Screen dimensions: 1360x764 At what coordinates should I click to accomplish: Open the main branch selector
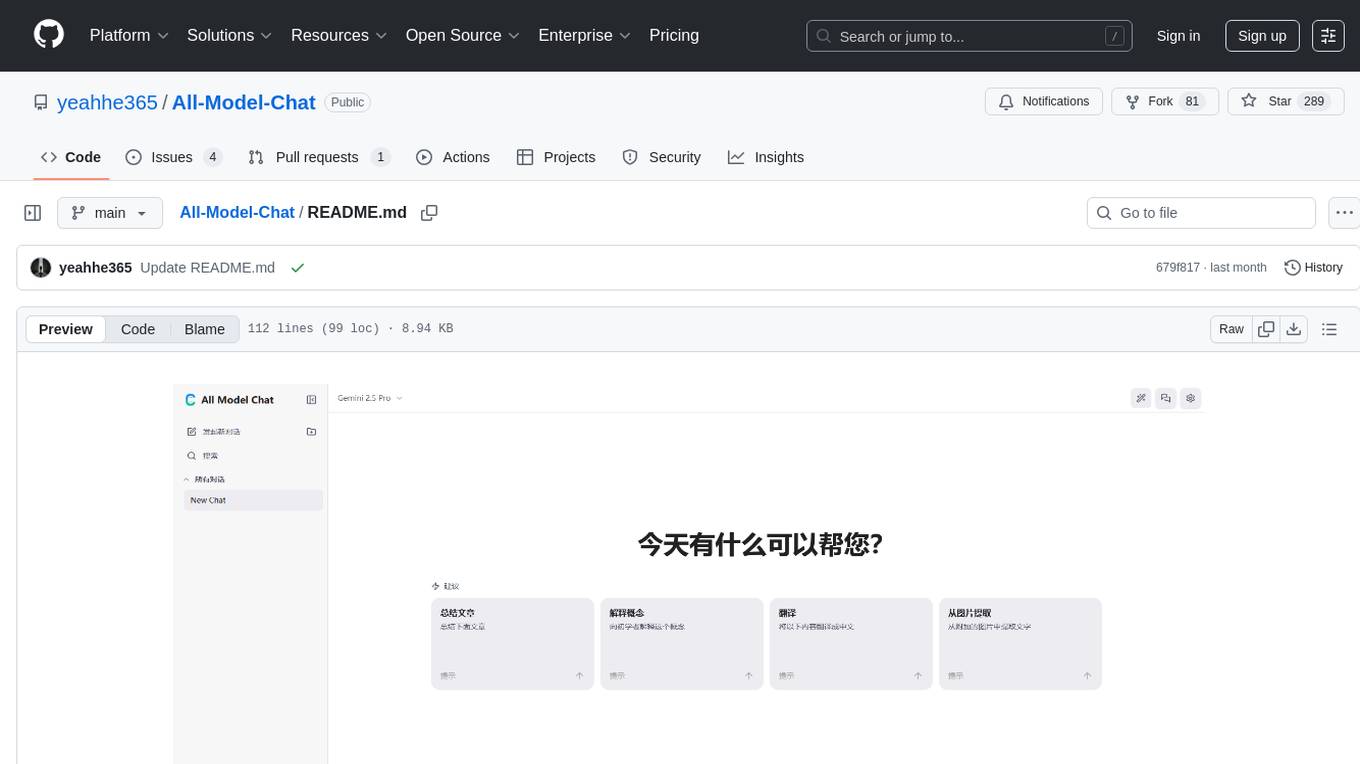(x=109, y=213)
